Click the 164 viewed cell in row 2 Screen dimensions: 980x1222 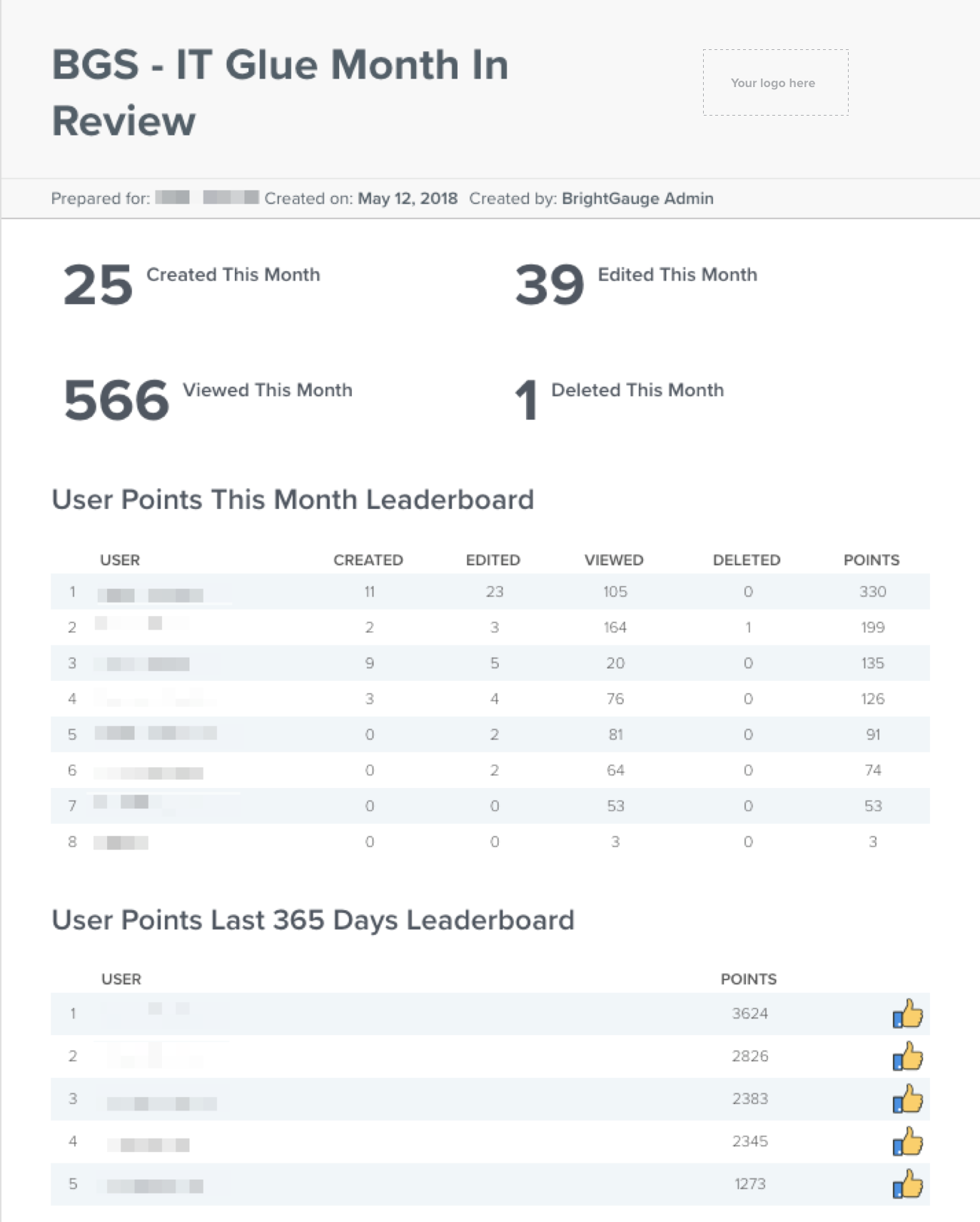click(x=615, y=627)
